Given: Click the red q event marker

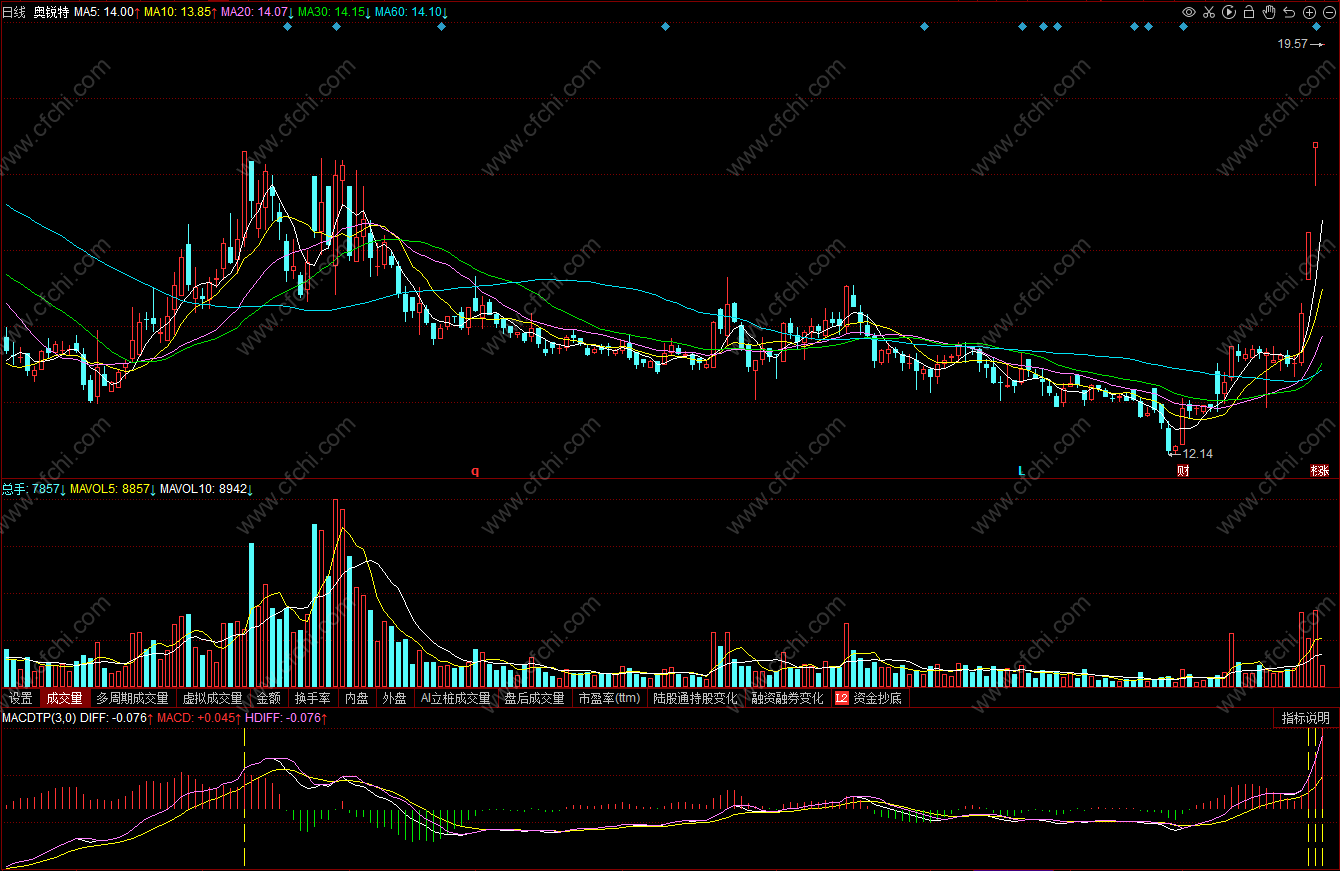Looking at the screenshot, I should [x=476, y=471].
